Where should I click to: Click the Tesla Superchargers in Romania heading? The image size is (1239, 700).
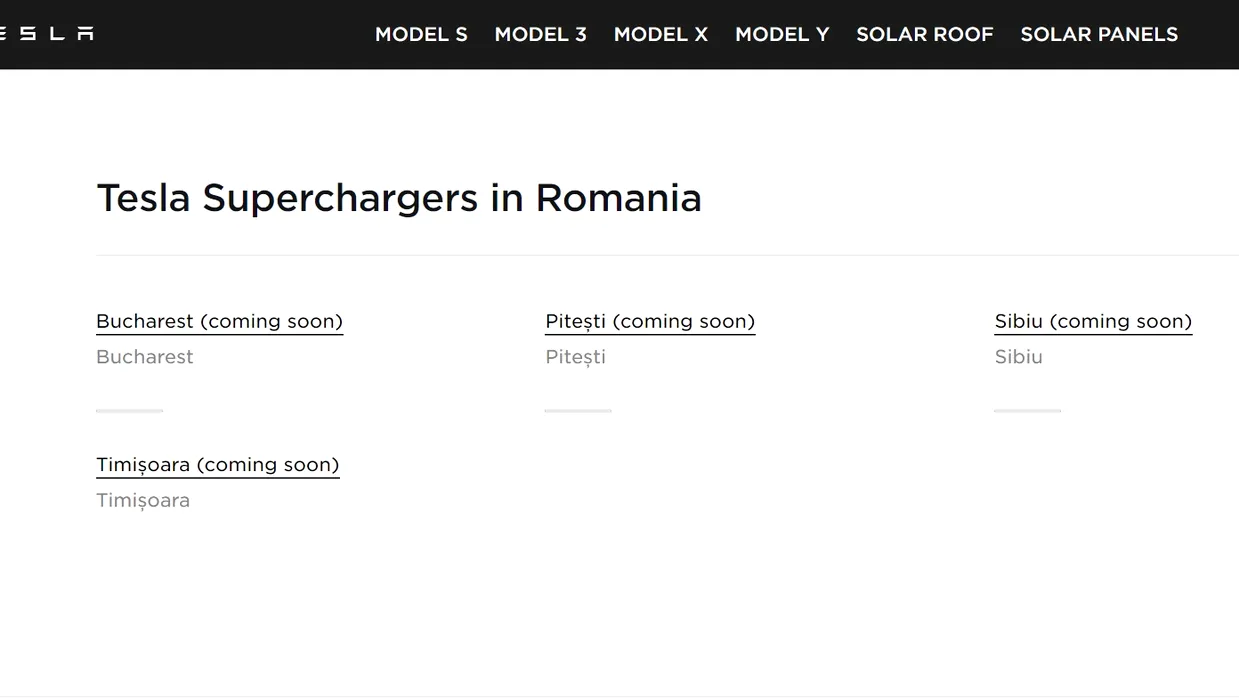(399, 198)
